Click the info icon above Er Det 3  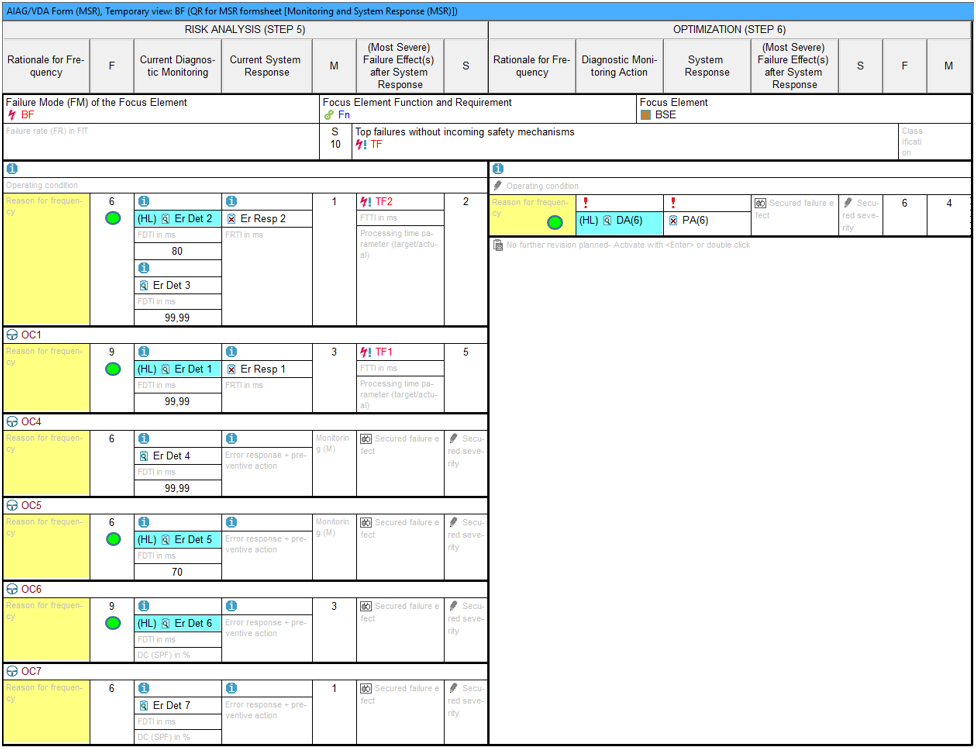click(x=144, y=268)
